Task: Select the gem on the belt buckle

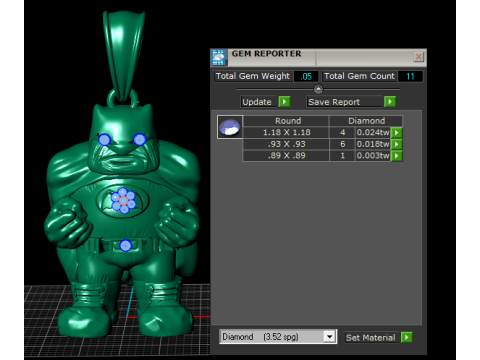Action: [x=125, y=246]
